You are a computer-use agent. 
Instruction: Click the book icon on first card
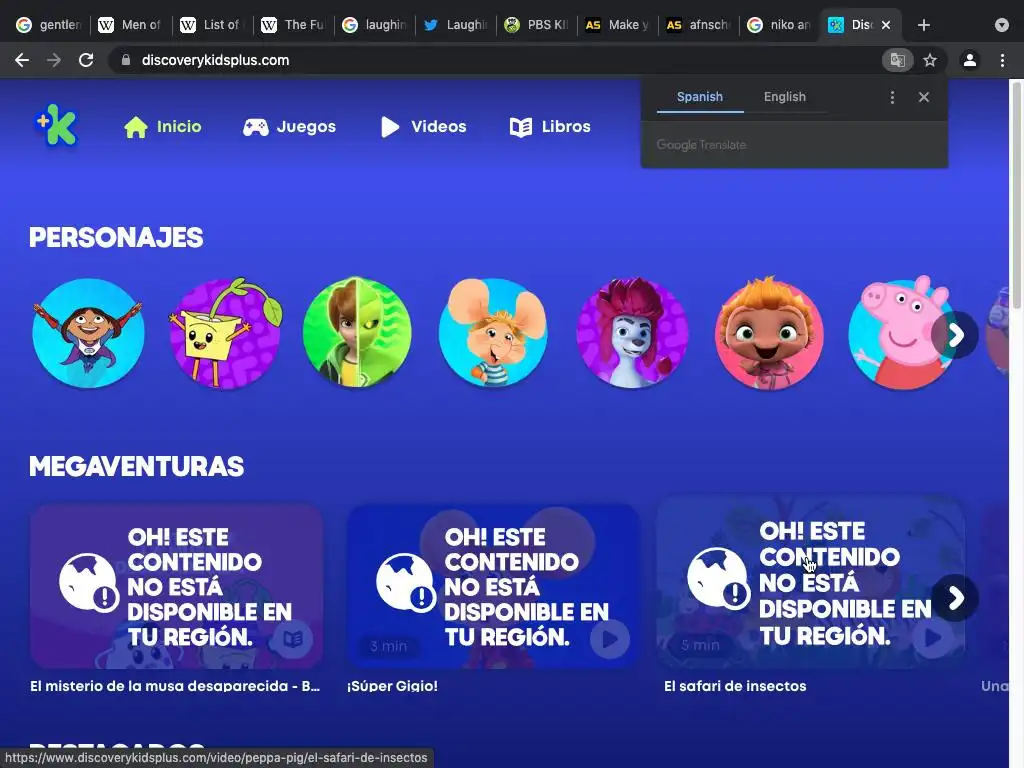click(x=293, y=639)
